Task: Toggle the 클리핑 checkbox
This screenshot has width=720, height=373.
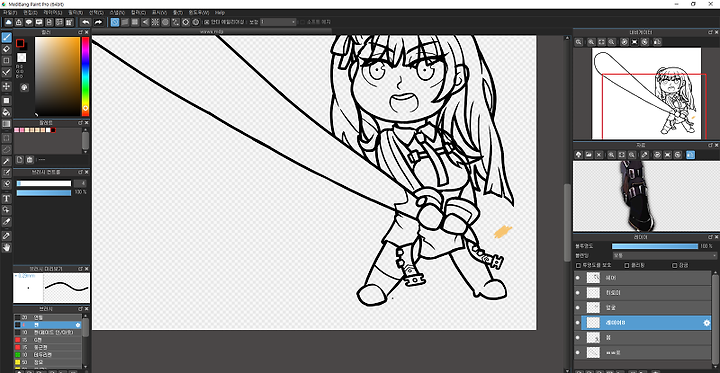Action: (627, 266)
